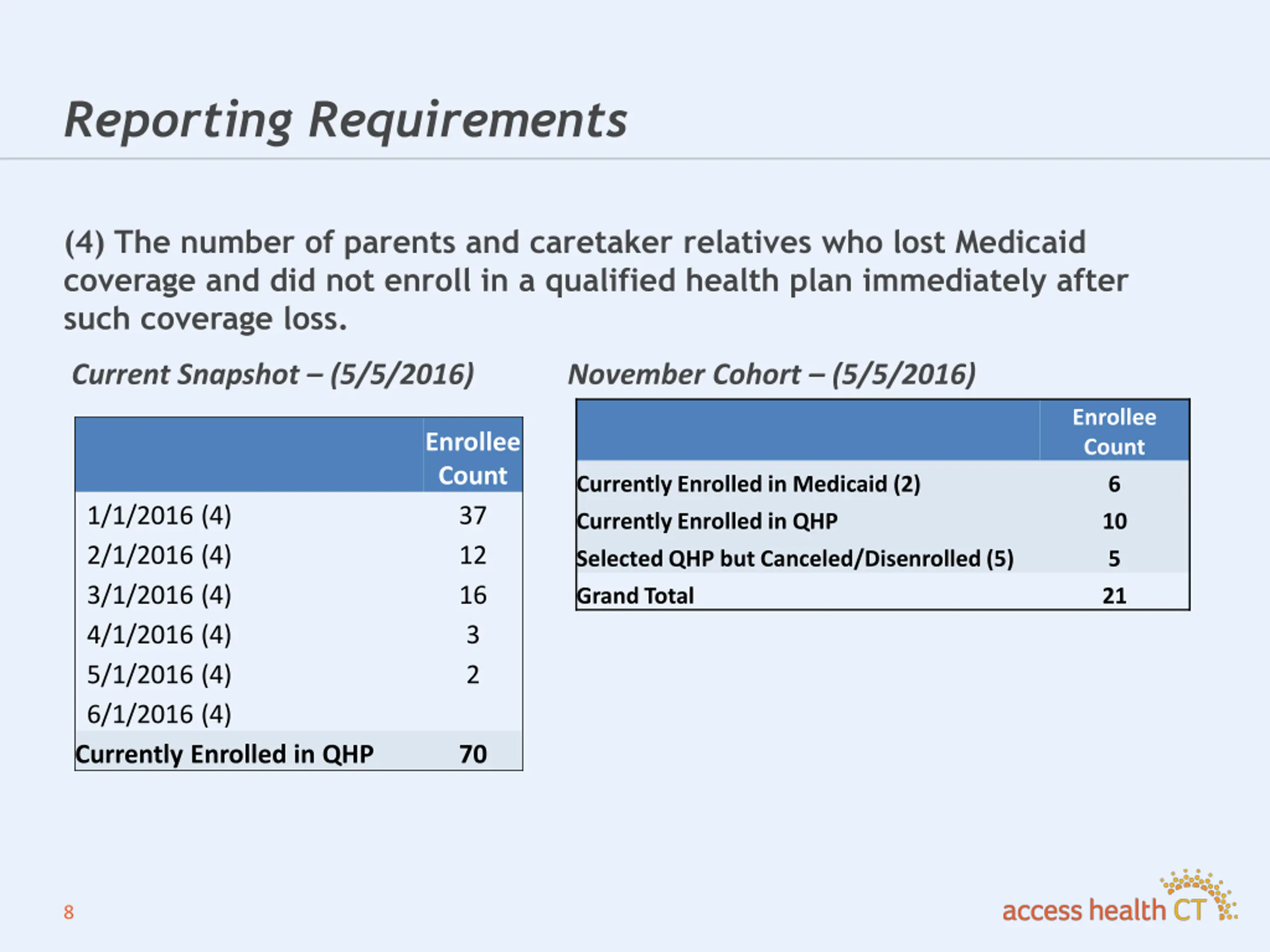This screenshot has height=952, width=1270.
Task: Select the 5/1/2016 (4) row
Action: pyautogui.click(x=299, y=674)
